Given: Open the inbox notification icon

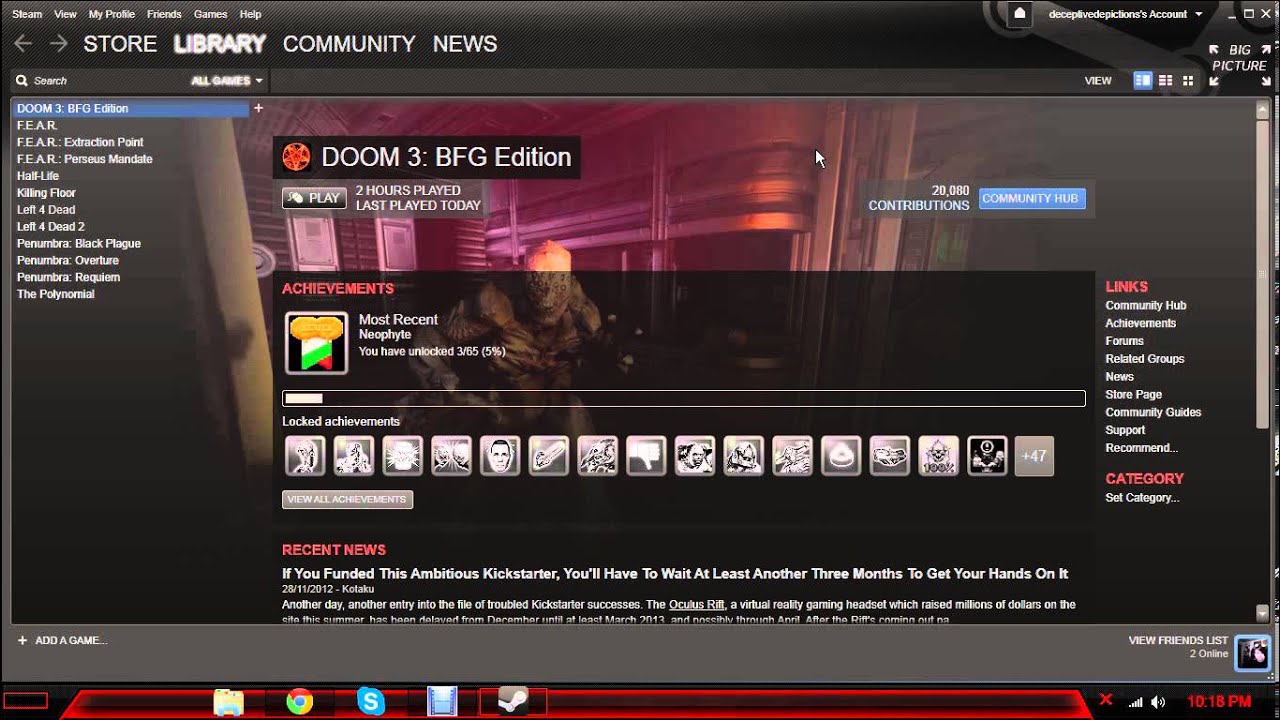Looking at the screenshot, I should 1019,14.
